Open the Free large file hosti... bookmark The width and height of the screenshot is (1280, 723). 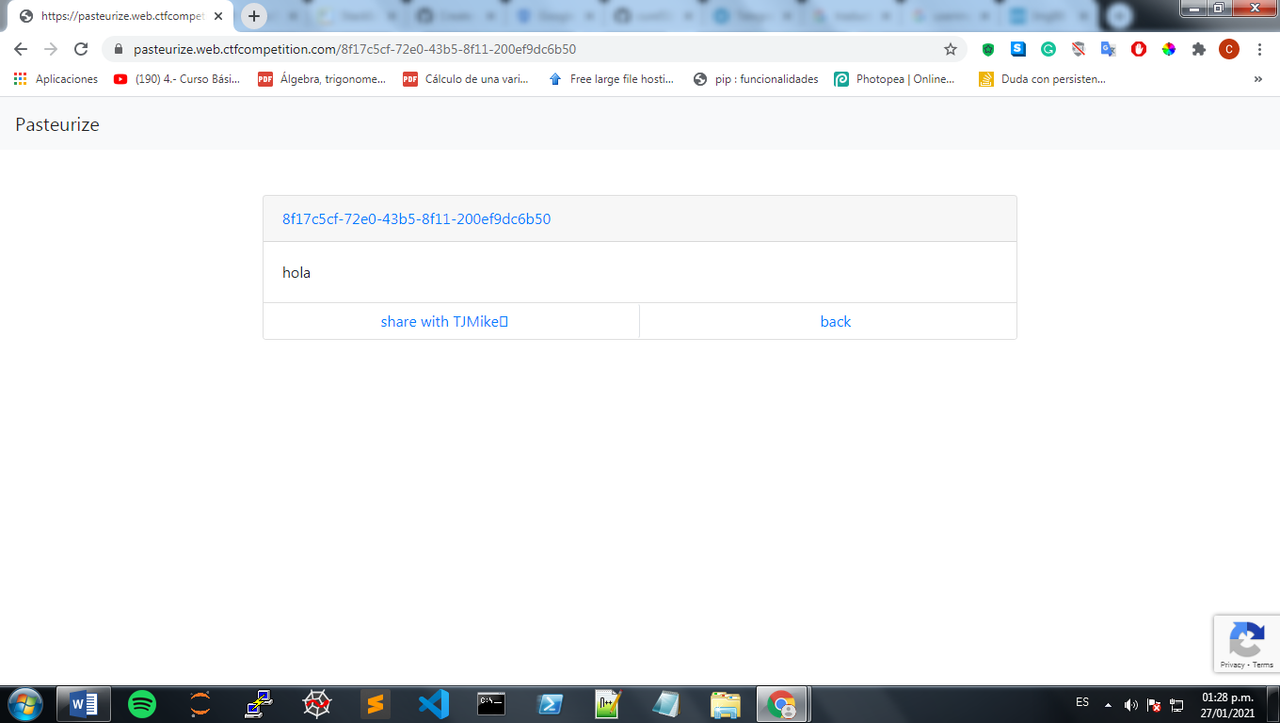(611, 79)
